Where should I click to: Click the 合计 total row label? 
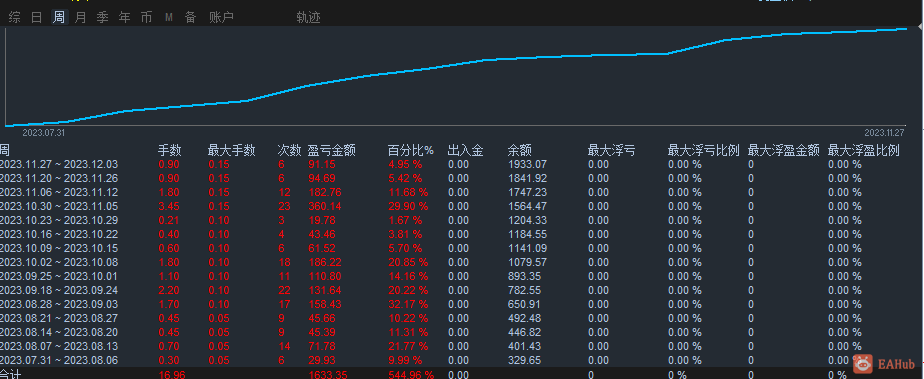click(11, 374)
